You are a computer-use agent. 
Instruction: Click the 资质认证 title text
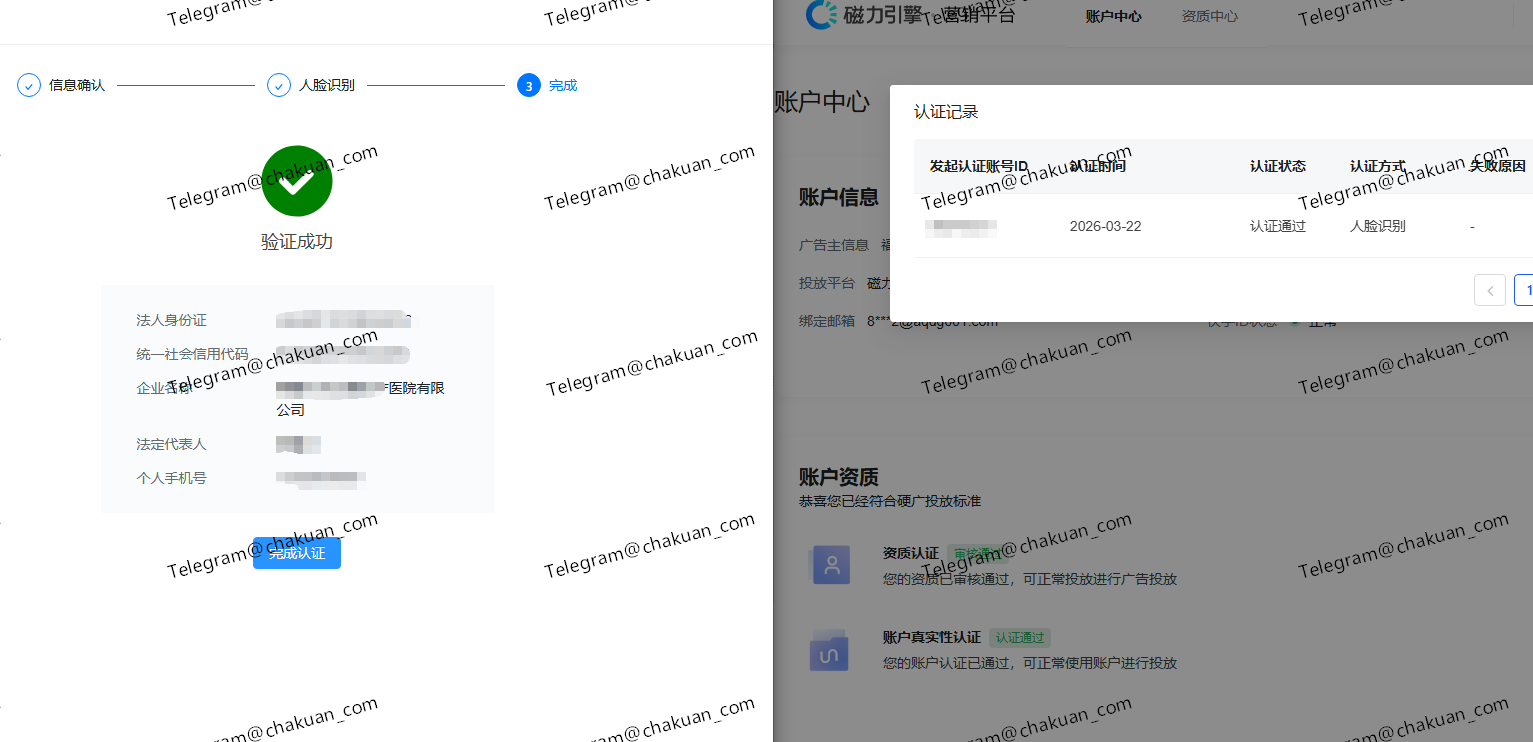[911, 553]
